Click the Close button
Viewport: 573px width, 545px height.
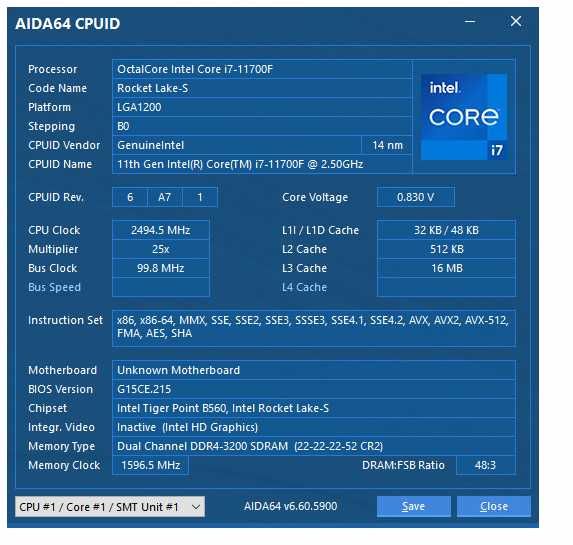pos(494,506)
